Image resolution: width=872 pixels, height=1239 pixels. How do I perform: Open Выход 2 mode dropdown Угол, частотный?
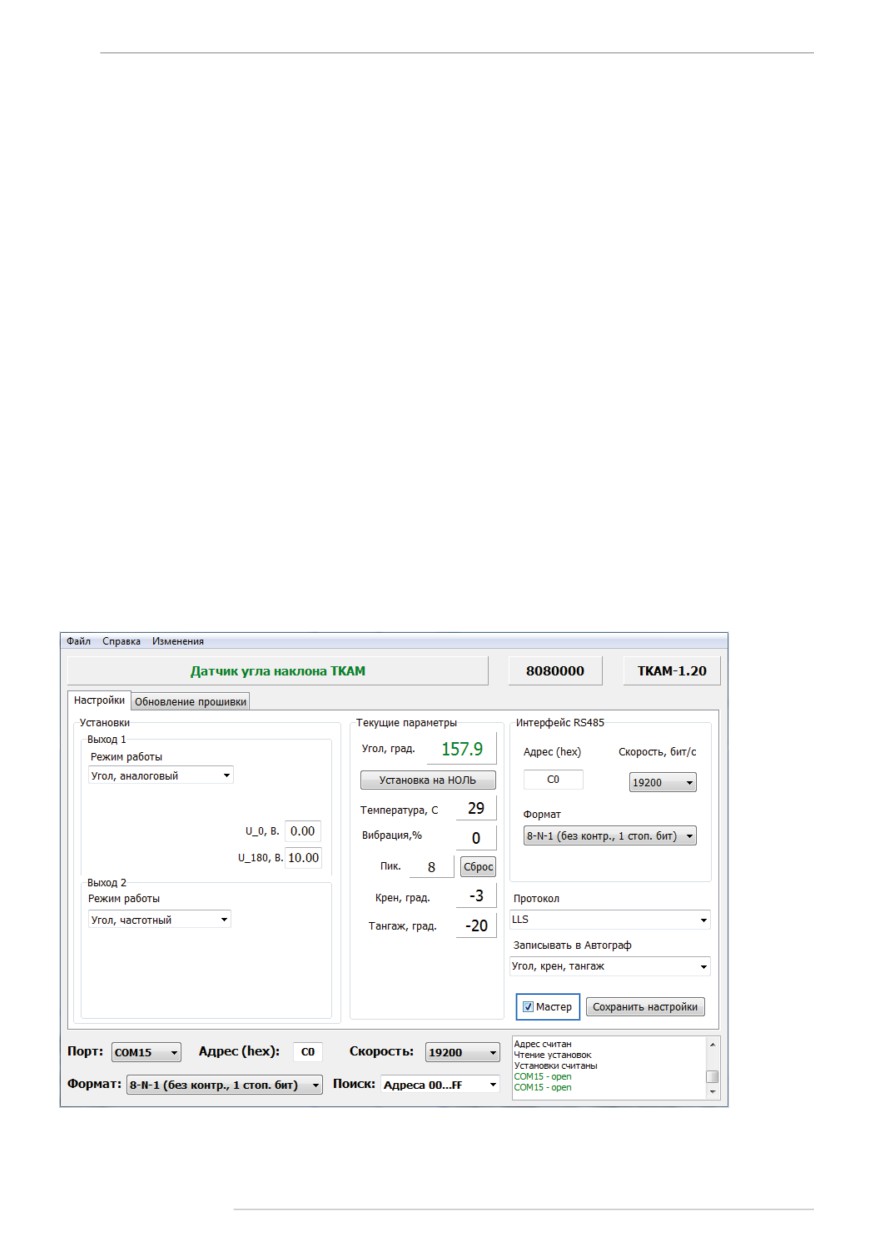[159, 920]
